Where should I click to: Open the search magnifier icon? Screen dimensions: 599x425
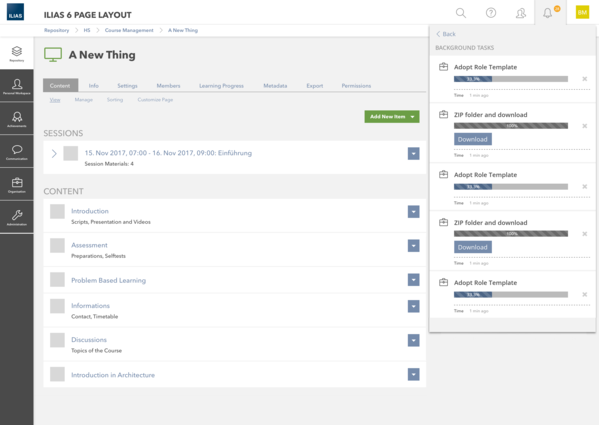(x=461, y=13)
